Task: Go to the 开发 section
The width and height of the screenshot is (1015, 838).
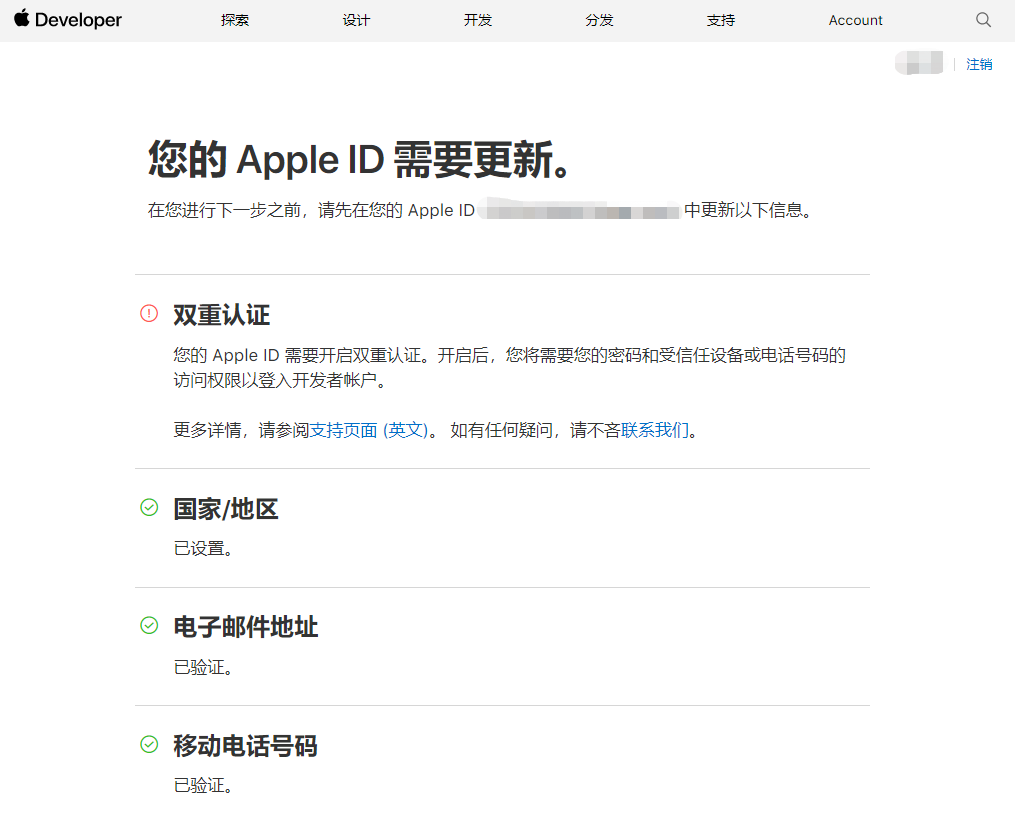Action: [478, 20]
